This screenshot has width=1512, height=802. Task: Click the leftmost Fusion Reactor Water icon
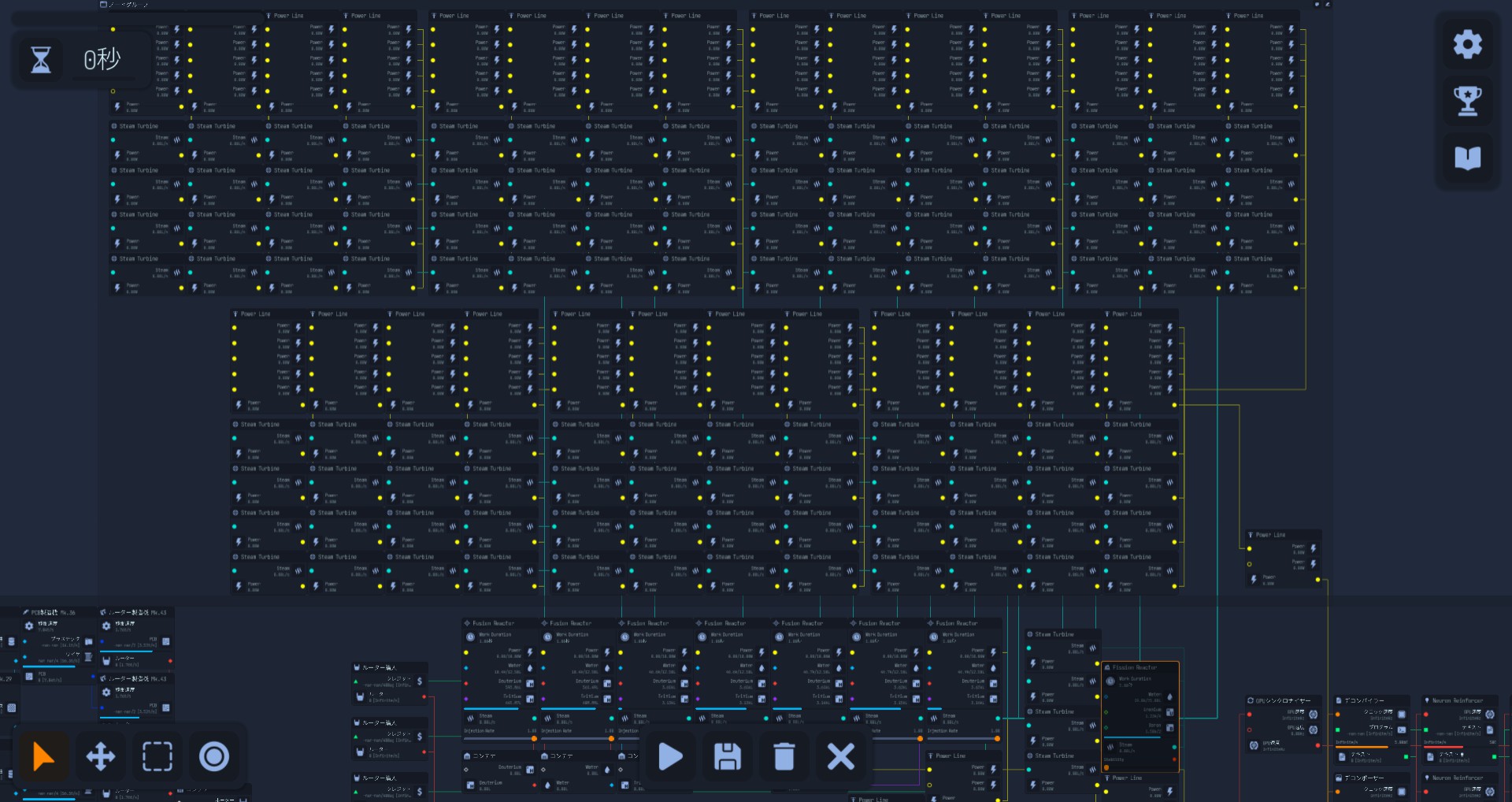tap(530, 668)
